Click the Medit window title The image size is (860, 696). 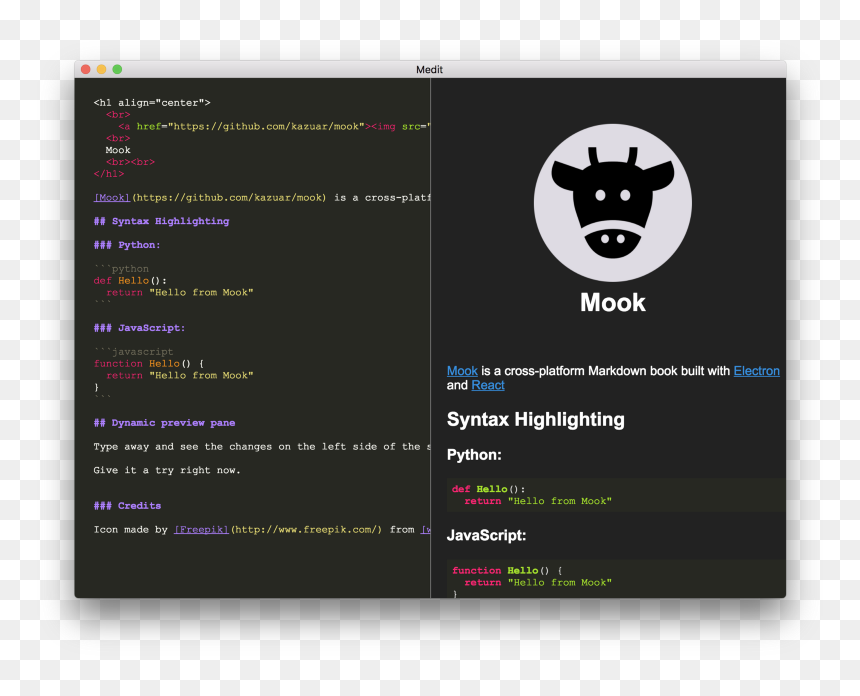click(x=429, y=70)
